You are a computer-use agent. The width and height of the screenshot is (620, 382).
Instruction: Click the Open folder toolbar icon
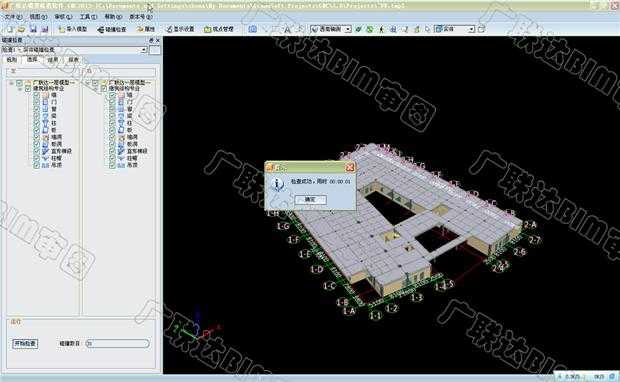coord(21,29)
